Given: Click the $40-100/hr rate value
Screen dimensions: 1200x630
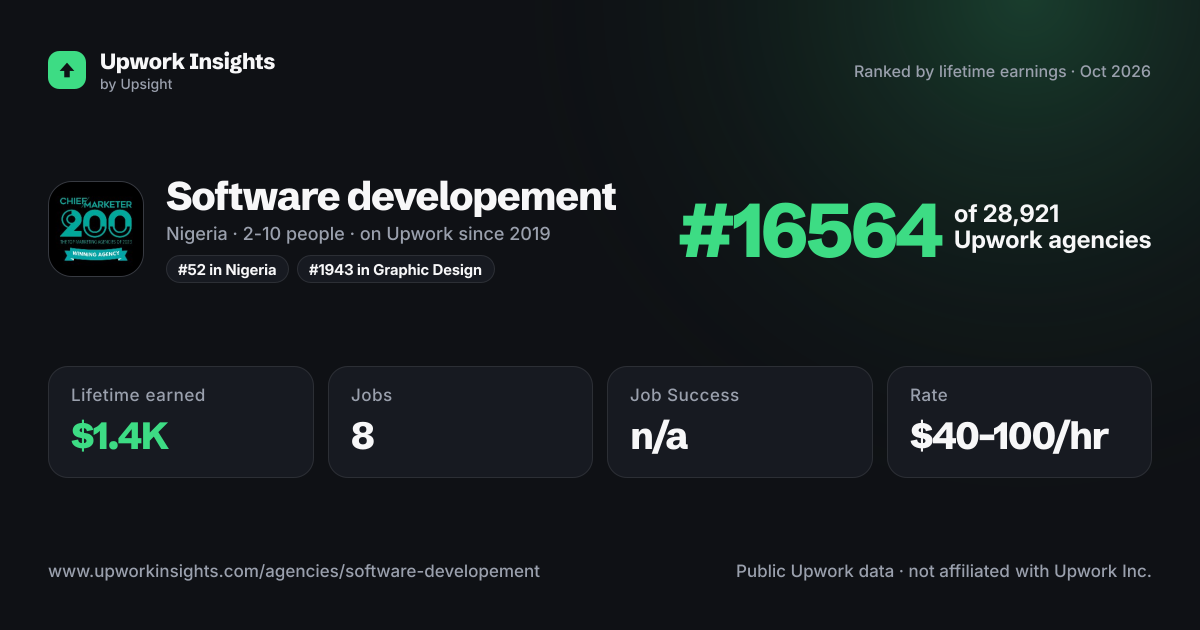Looking at the screenshot, I should tap(1009, 436).
